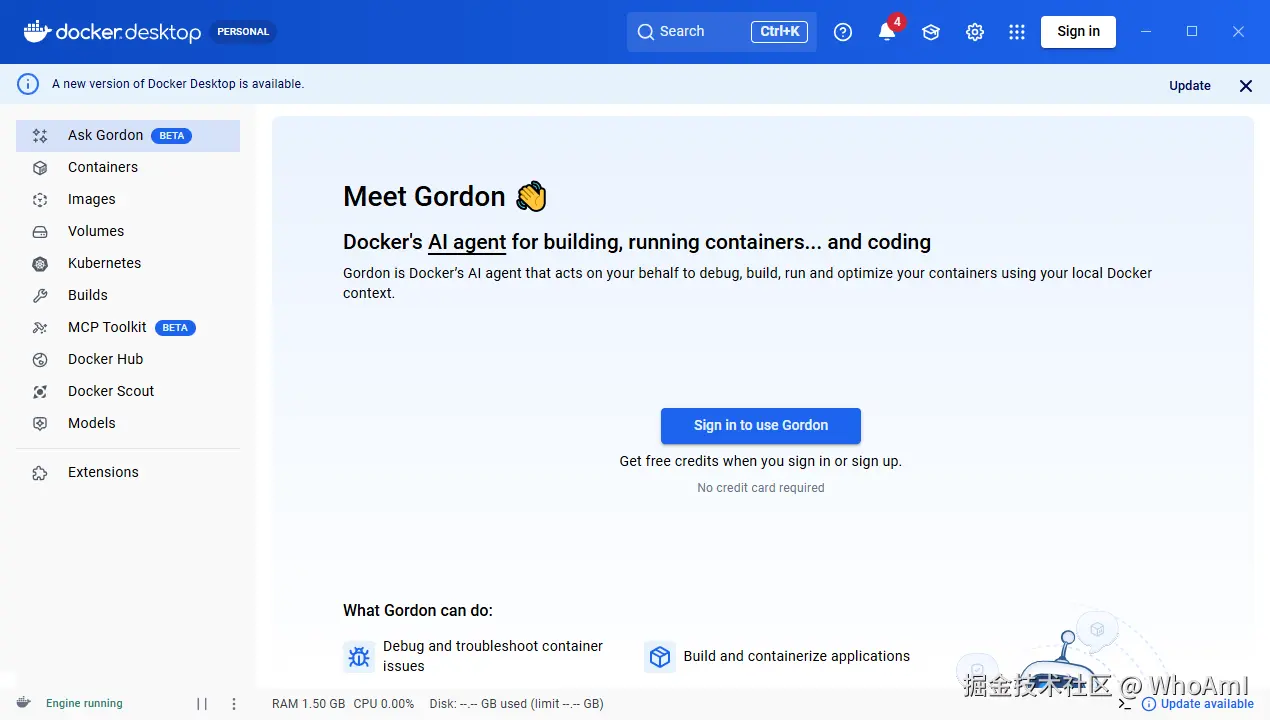1270x720 pixels.
Task: Open the Builds section
Action: tap(87, 295)
